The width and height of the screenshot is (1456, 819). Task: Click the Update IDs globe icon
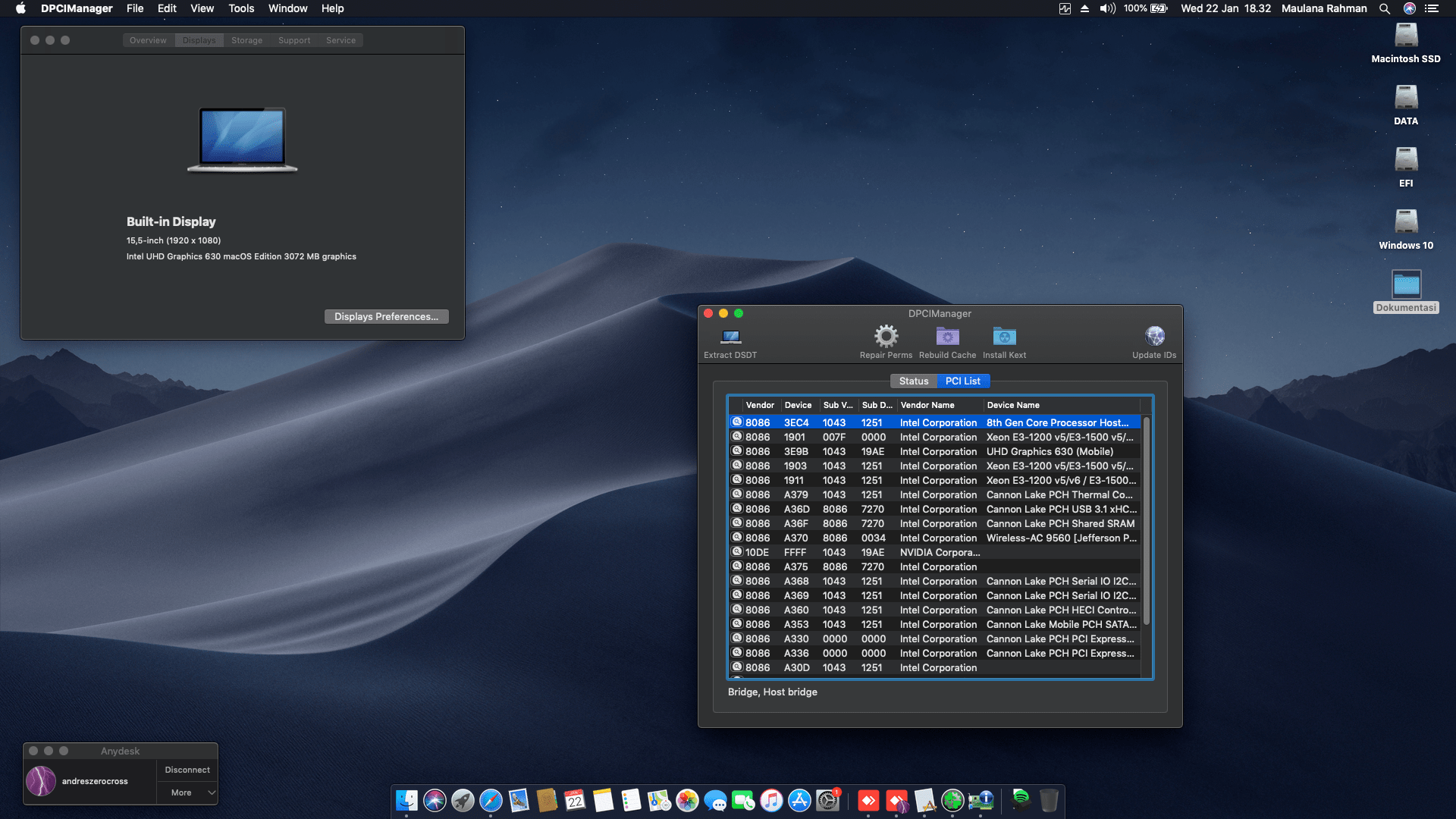coord(1154,336)
